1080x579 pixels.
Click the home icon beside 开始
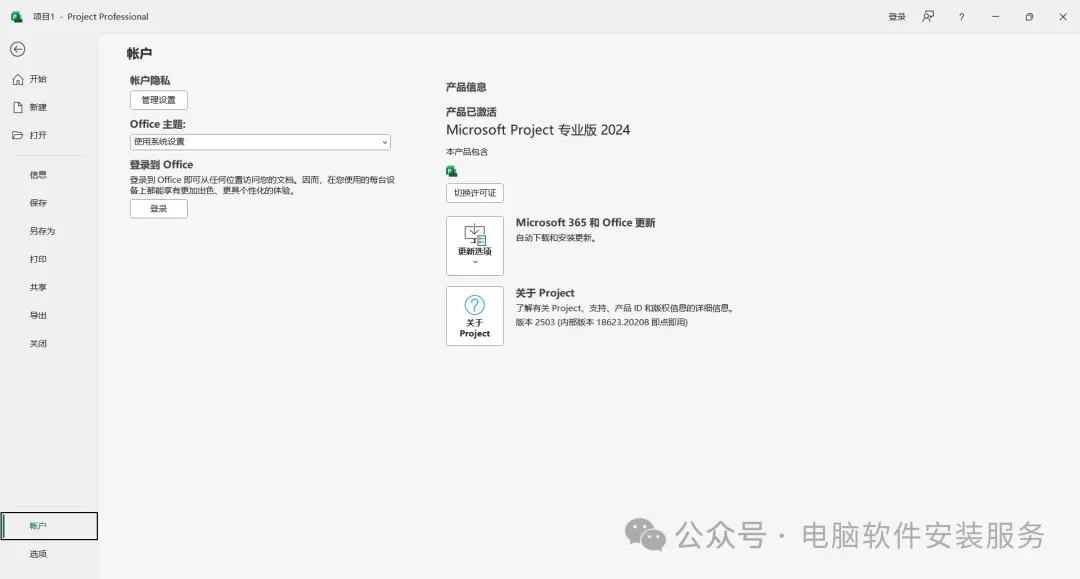pos(18,80)
